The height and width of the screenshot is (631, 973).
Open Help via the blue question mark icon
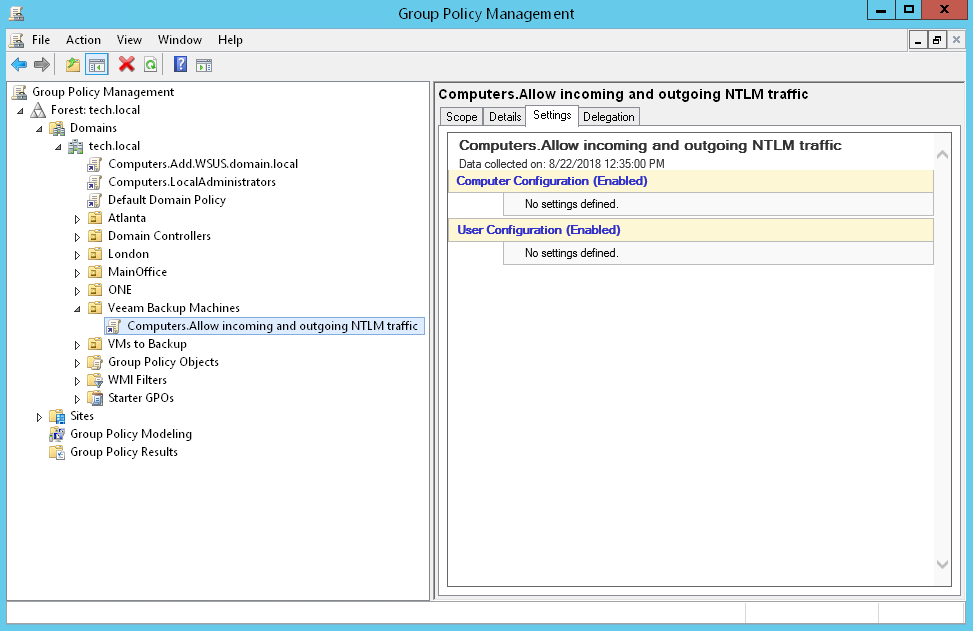(x=181, y=65)
